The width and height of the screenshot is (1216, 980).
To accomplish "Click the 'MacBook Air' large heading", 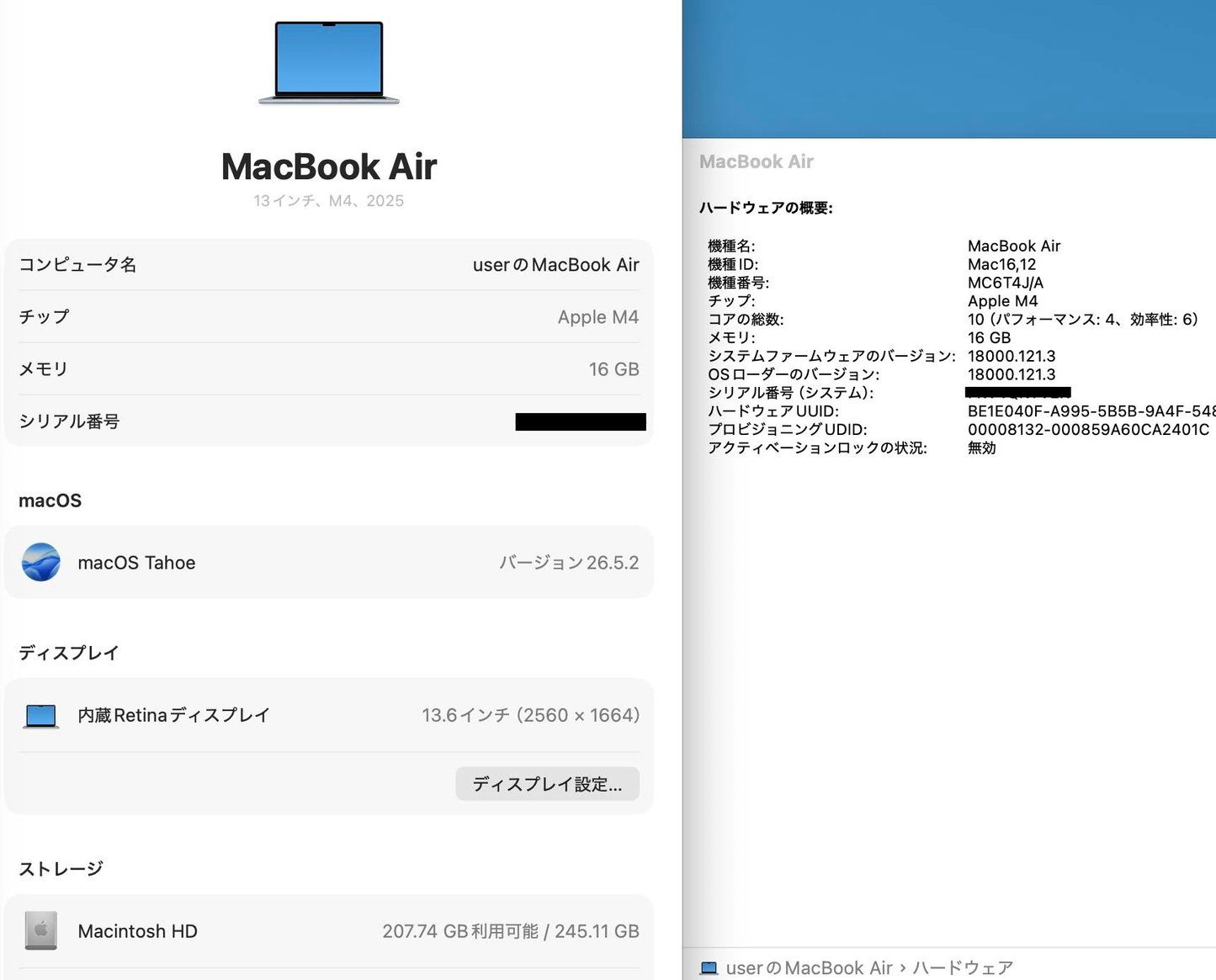I will 329,167.
